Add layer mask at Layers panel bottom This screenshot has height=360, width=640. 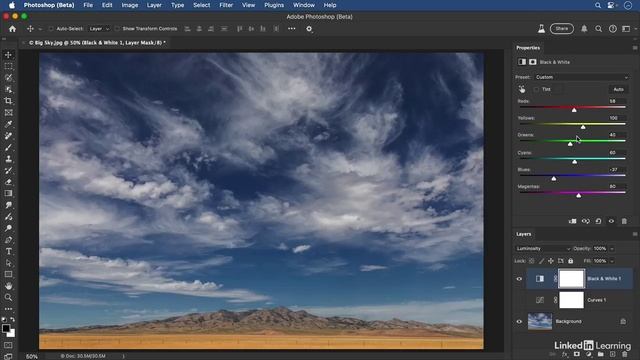(x=576, y=354)
